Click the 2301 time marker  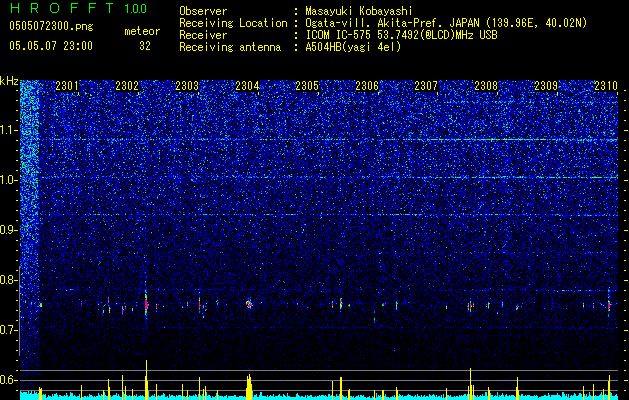pos(67,86)
